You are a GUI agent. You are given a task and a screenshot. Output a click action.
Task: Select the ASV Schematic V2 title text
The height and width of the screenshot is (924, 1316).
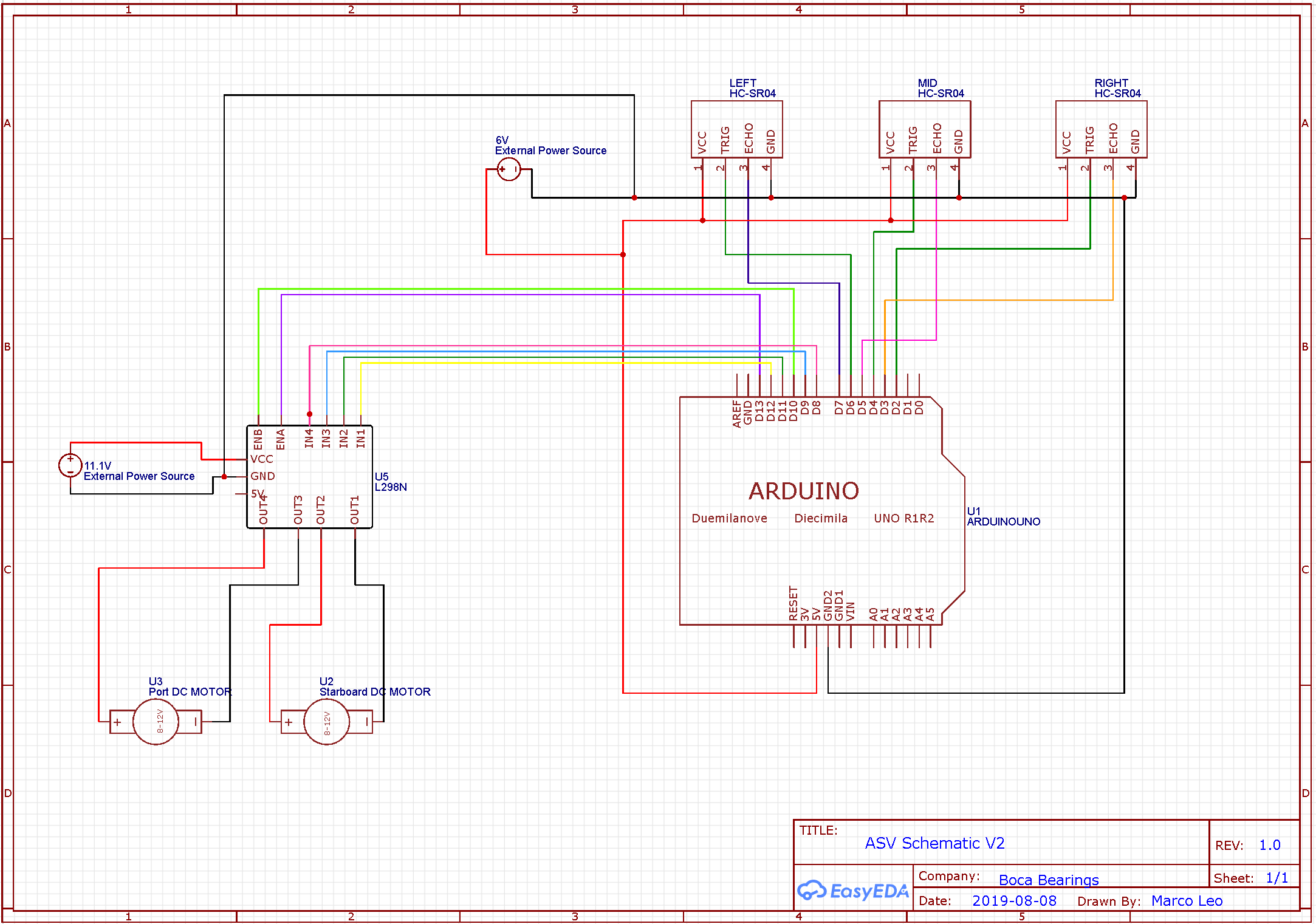tap(934, 843)
